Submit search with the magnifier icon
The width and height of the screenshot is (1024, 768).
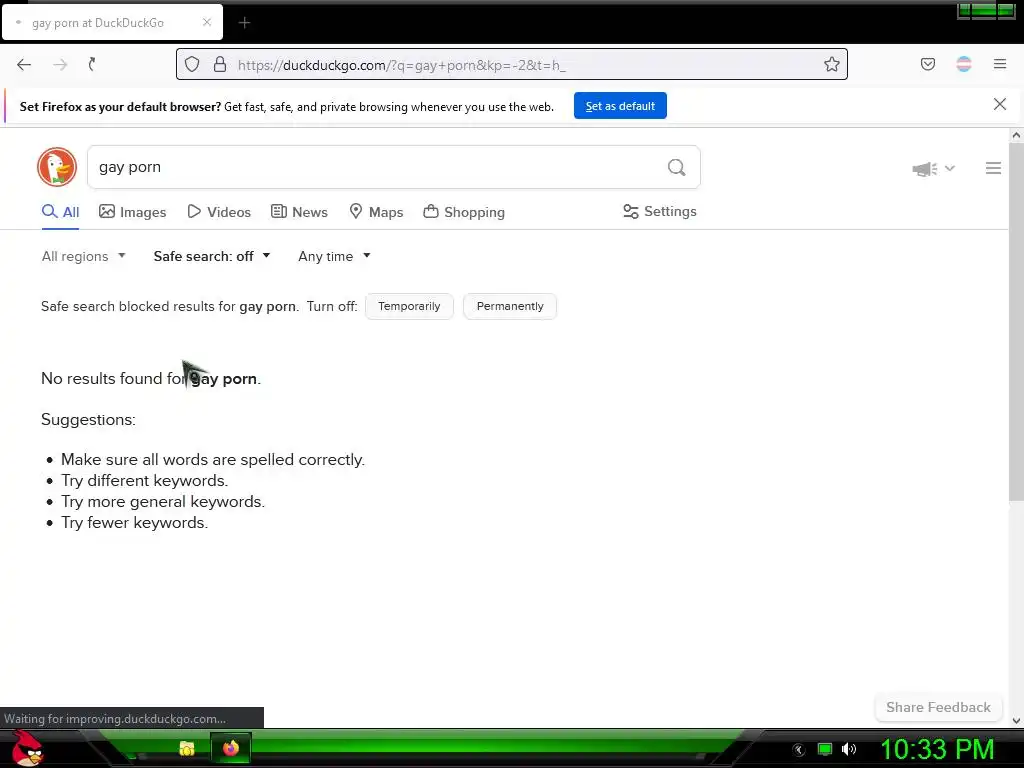click(x=677, y=168)
